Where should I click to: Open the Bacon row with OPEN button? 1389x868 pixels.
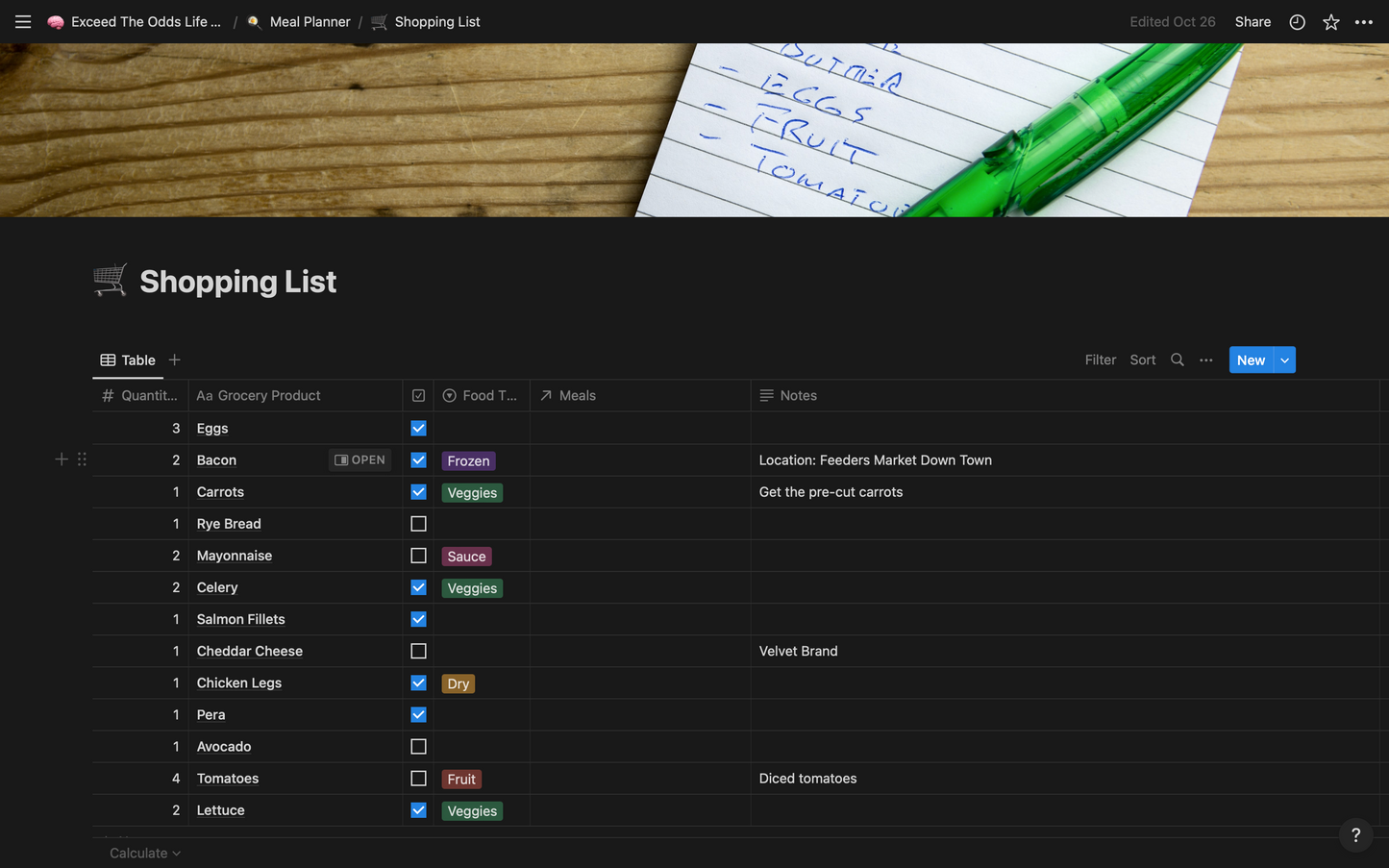pyautogui.click(x=360, y=459)
